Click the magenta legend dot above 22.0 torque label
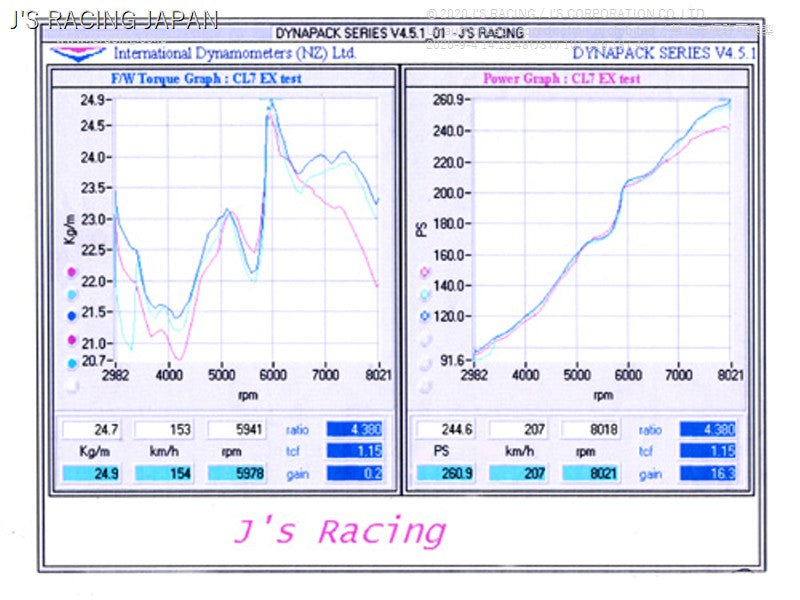800x600 pixels. (x=72, y=272)
